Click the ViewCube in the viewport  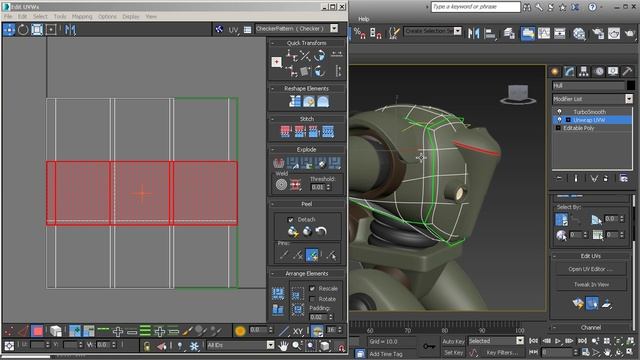tap(518, 94)
